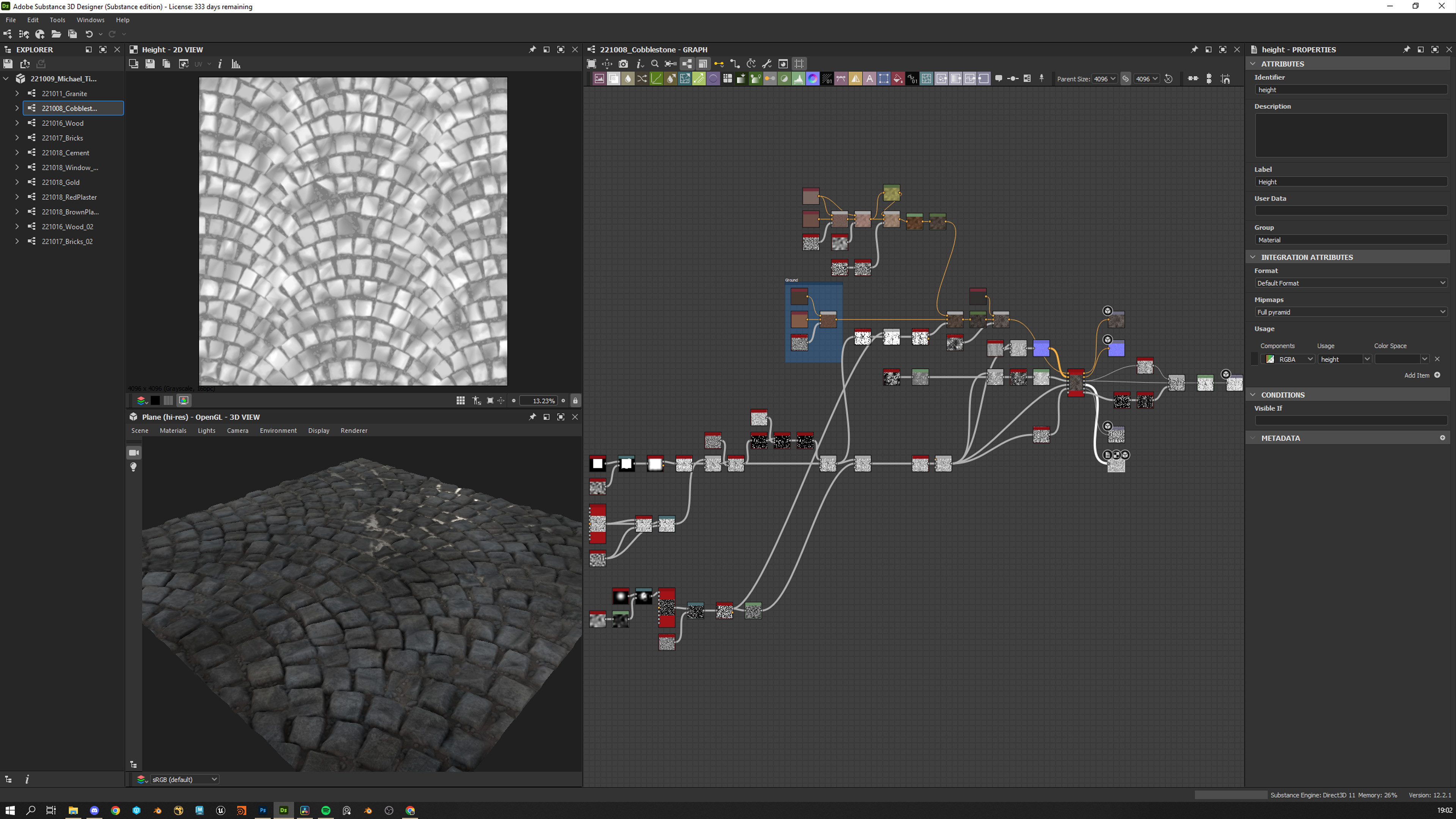1456x819 pixels.
Task: Toggle the tiling grid display in the 2D view
Action: pos(461,401)
